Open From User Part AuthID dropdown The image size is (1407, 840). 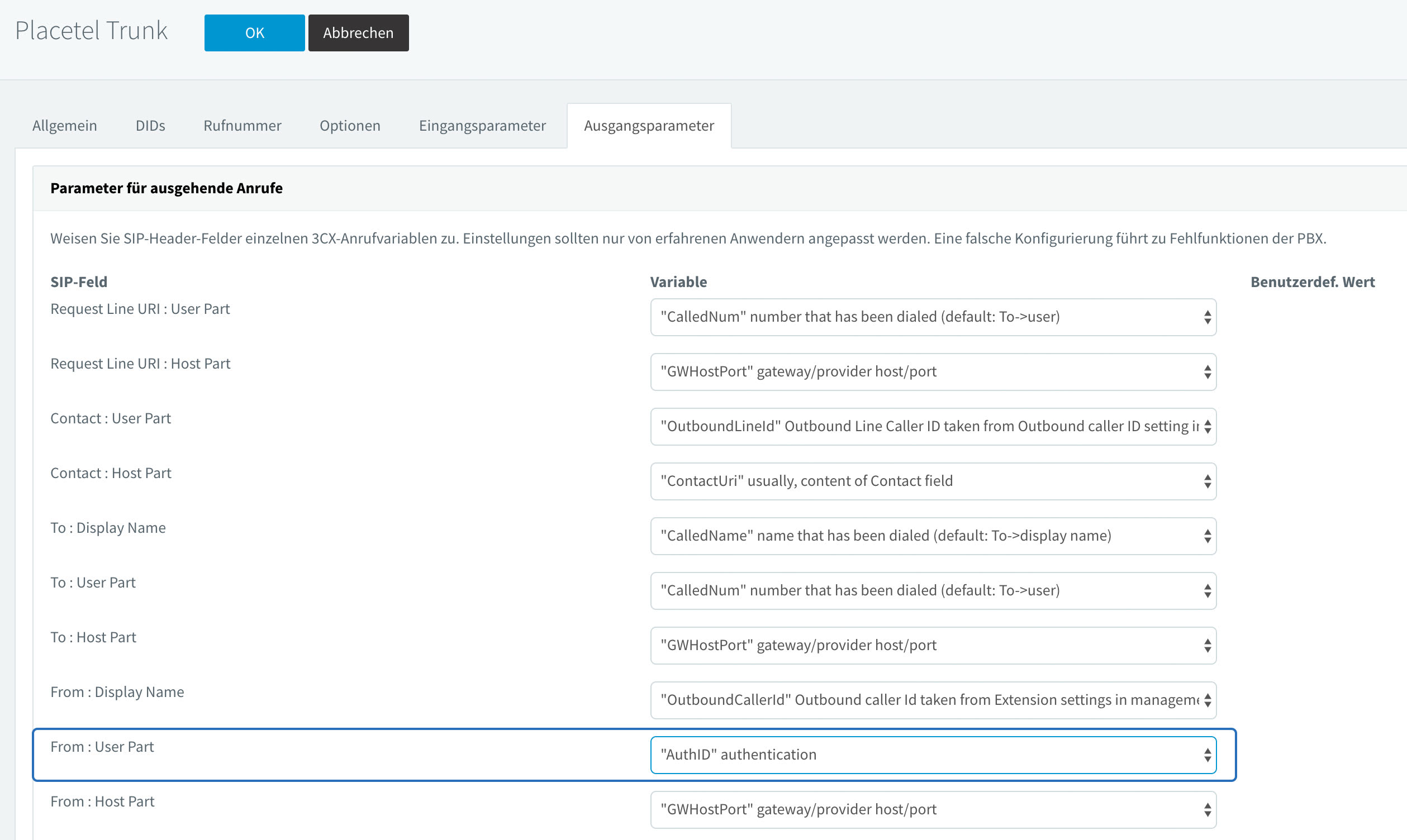click(x=933, y=755)
